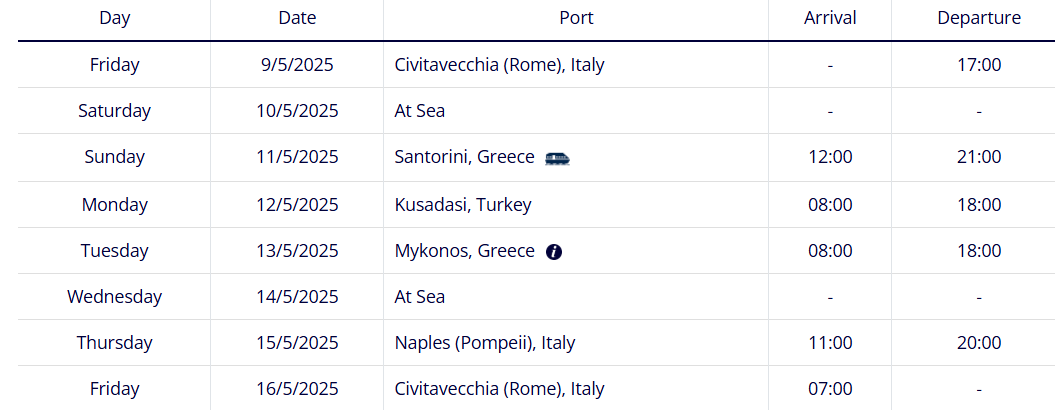Select the Thursday day cell

[114, 343]
